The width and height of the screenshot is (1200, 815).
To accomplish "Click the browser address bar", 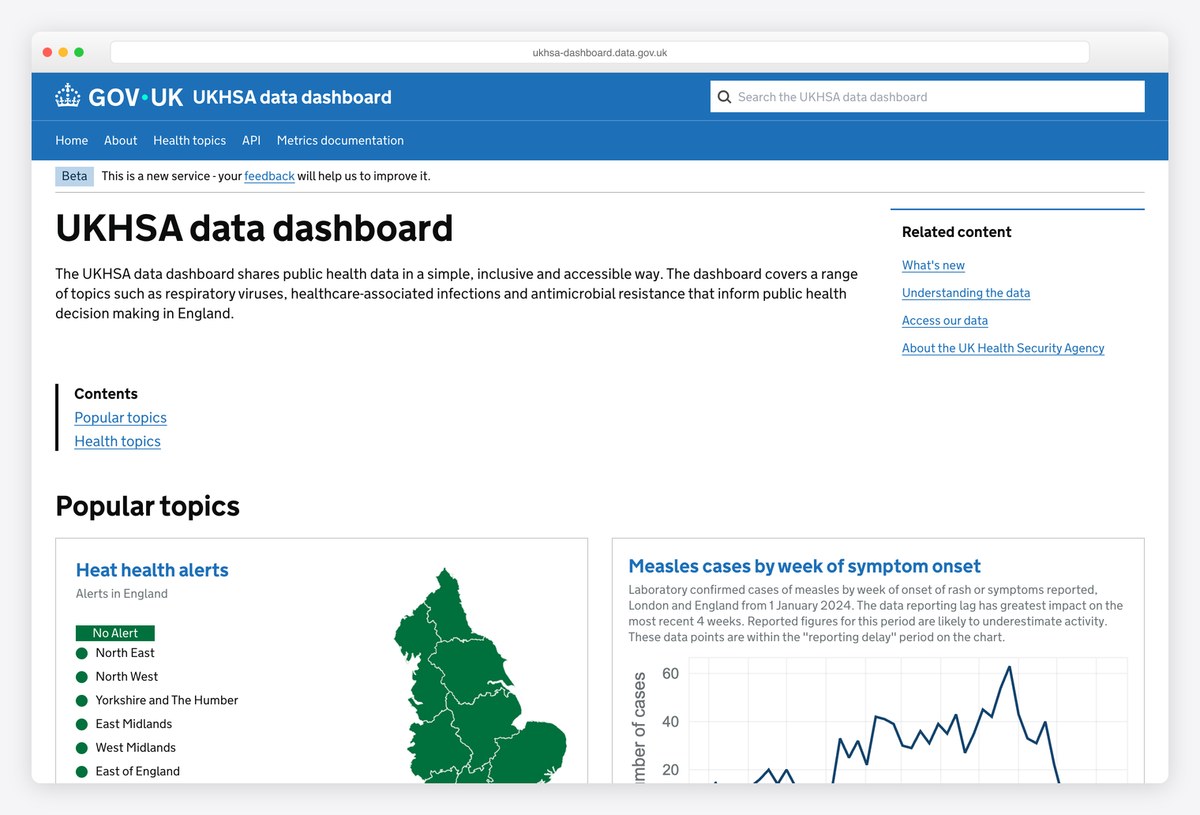I will pyautogui.click(x=600, y=52).
